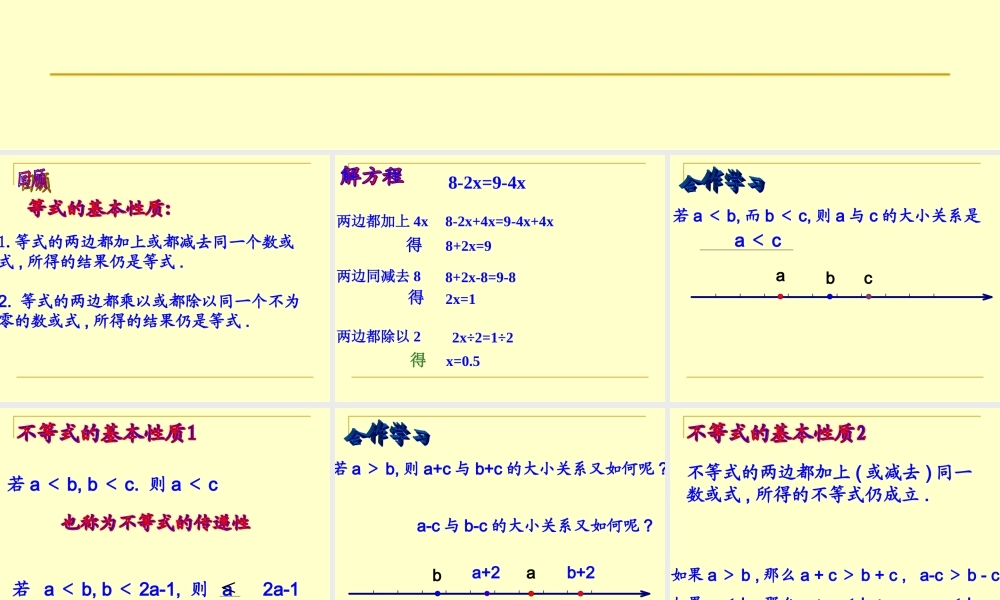Click the red point a on the number line
Viewport: 1000px width, 600px height.
[780, 296]
